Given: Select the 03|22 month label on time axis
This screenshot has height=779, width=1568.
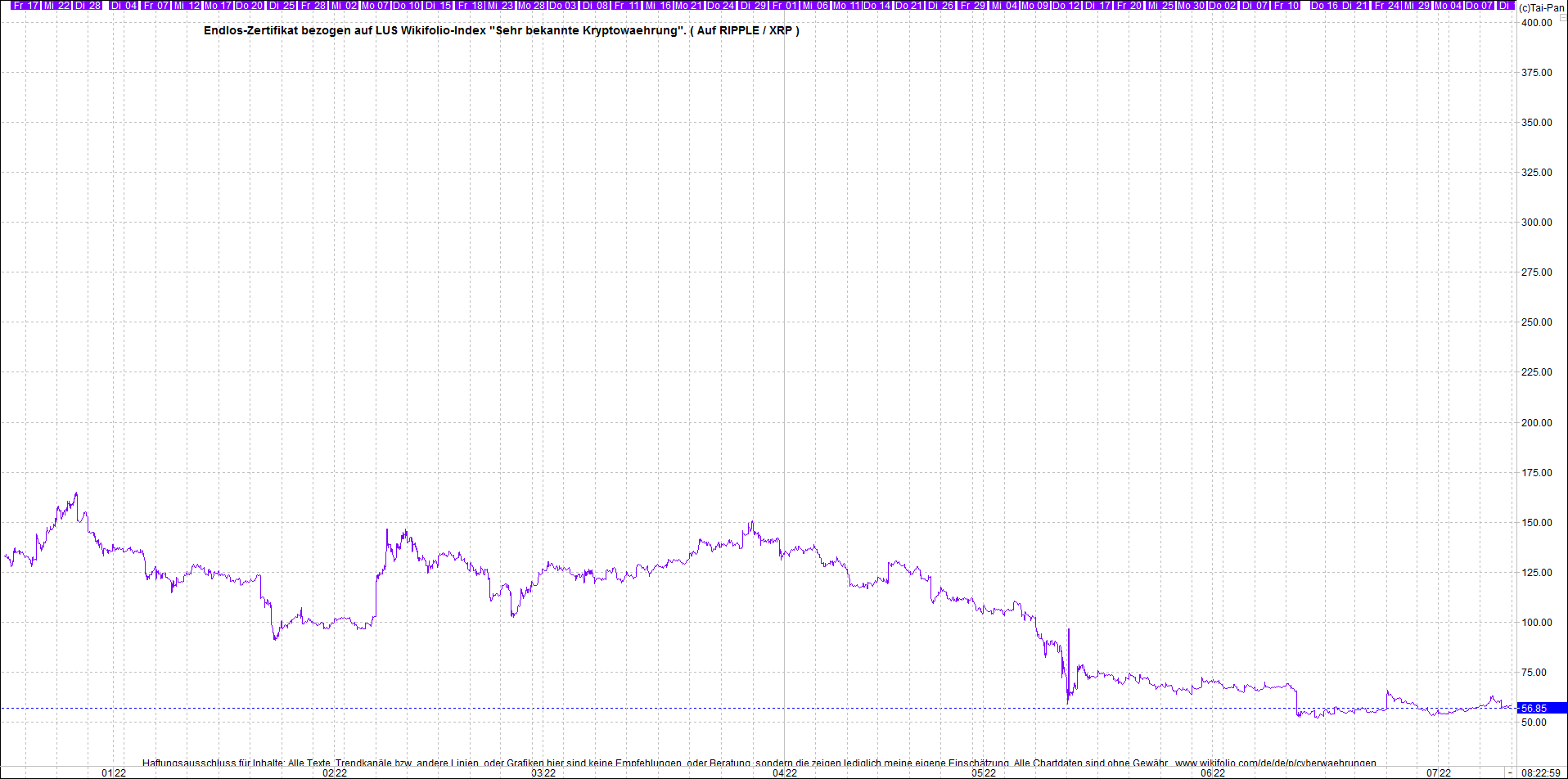Looking at the screenshot, I should 543,772.
